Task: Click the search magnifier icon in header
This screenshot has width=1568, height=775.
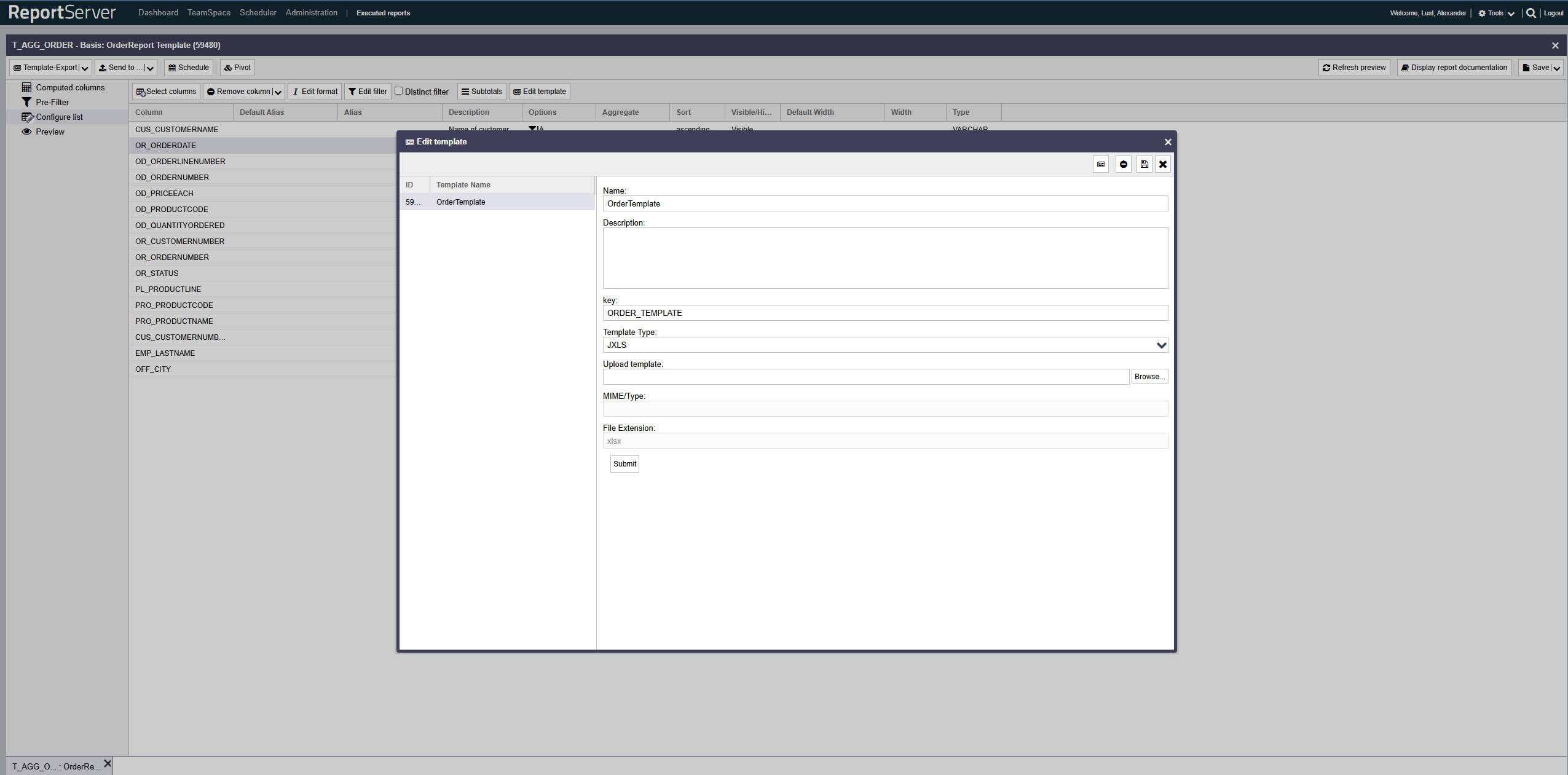Action: point(1531,13)
